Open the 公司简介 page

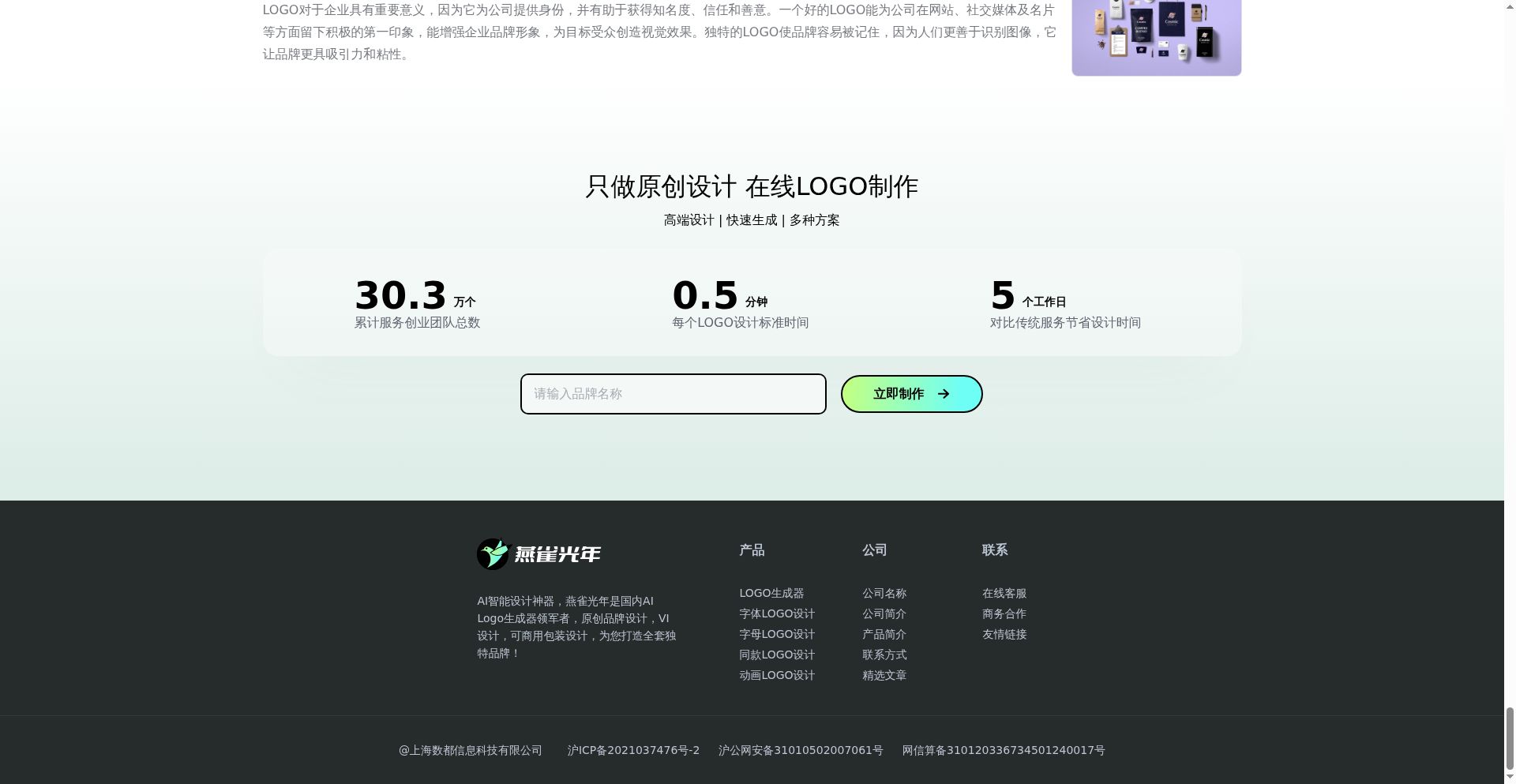pyautogui.click(x=883, y=613)
